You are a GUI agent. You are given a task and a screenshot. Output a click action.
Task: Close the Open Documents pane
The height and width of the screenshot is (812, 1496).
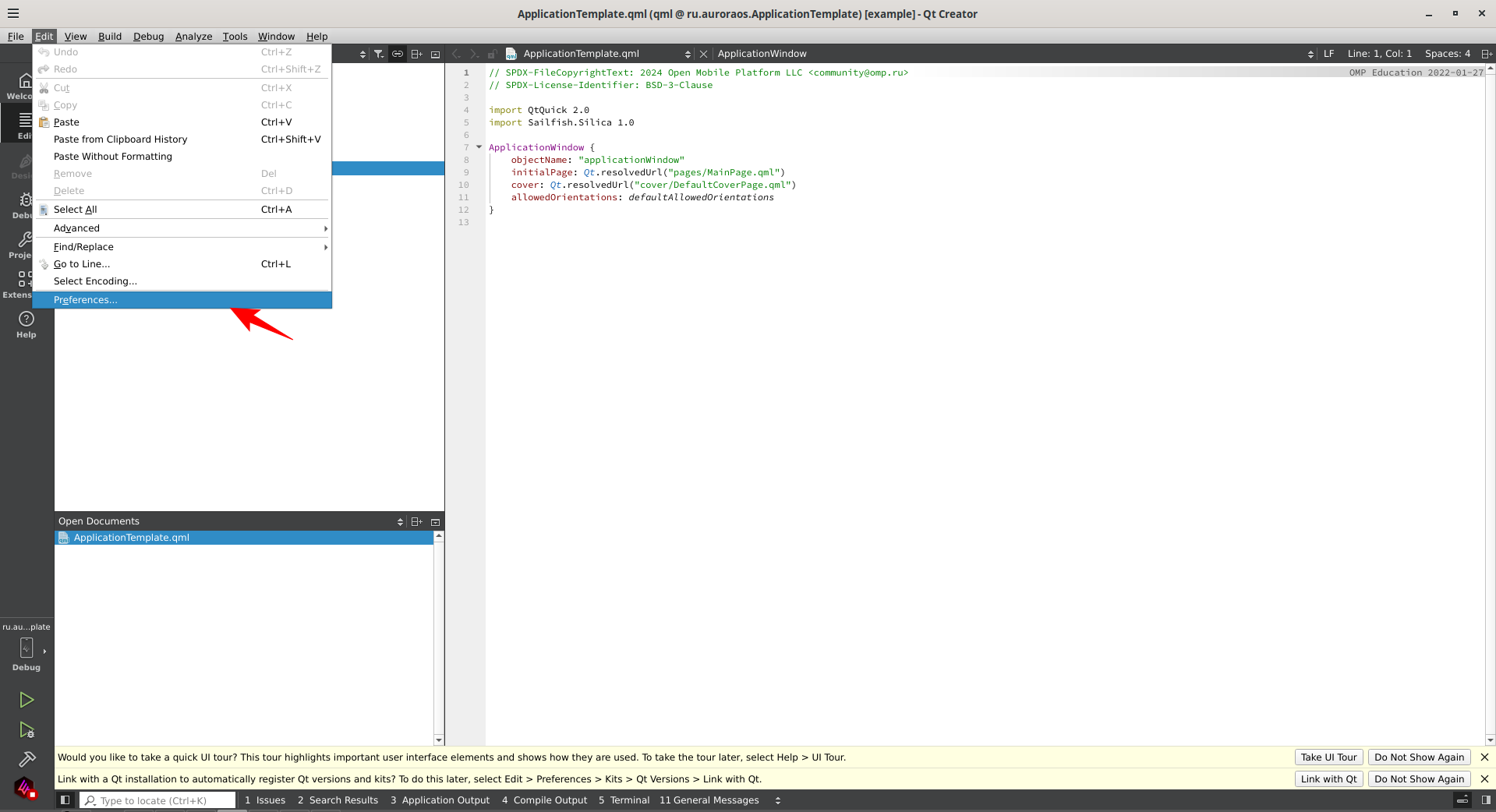coord(436,521)
